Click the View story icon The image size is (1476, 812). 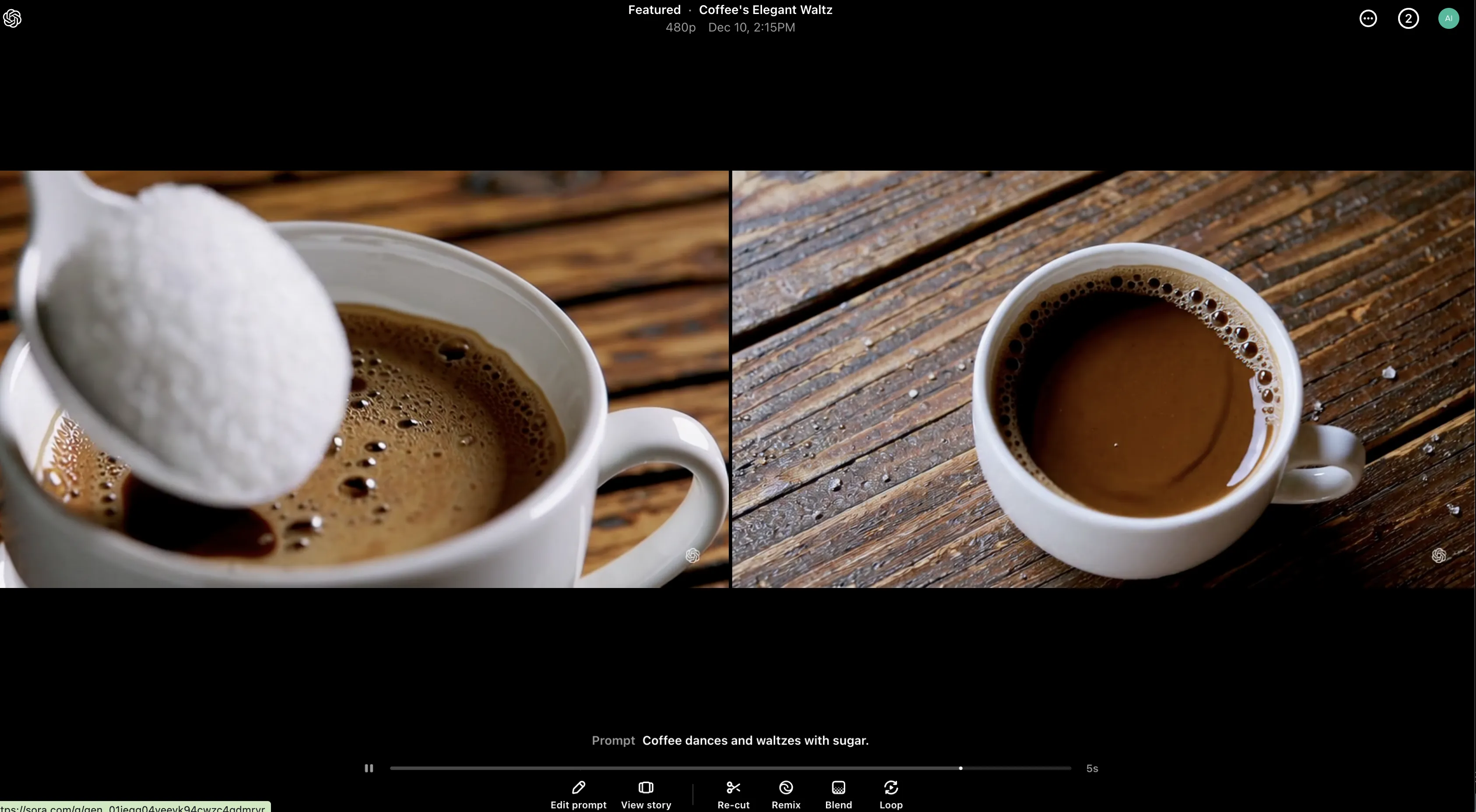pyautogui.click(x=645, y=788)
